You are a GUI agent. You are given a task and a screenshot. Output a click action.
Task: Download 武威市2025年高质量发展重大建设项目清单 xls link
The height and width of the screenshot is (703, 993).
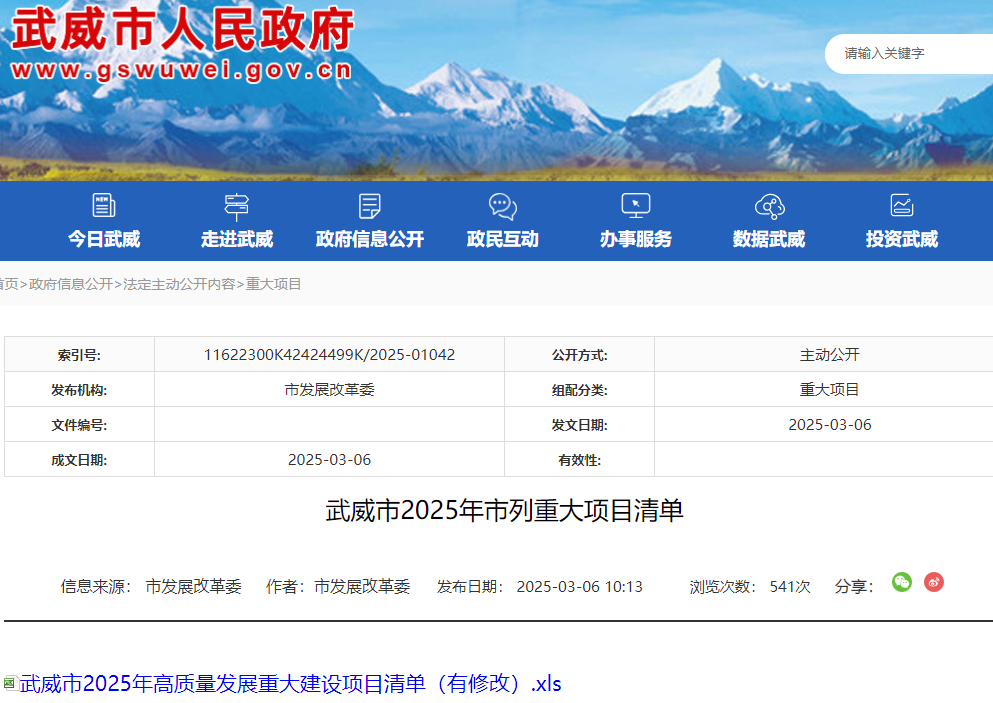[290, 684]
